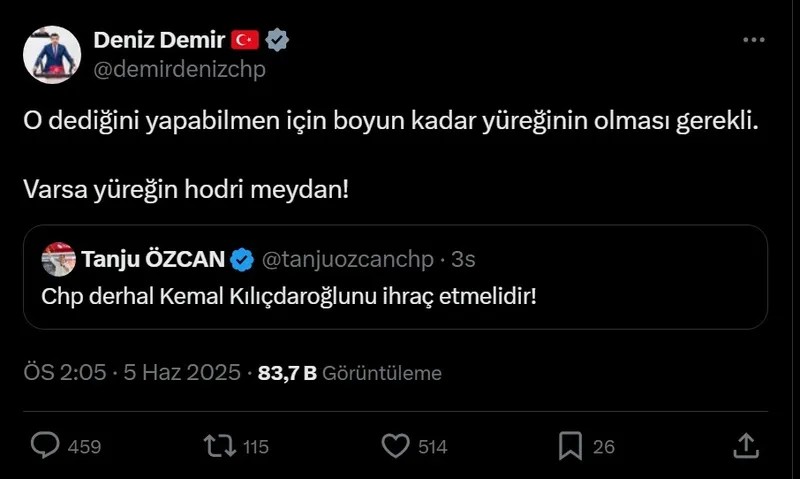Viewport: 800px width, 479px height.
Task: Like the tweet with heart icon
Action: (396, 445)
